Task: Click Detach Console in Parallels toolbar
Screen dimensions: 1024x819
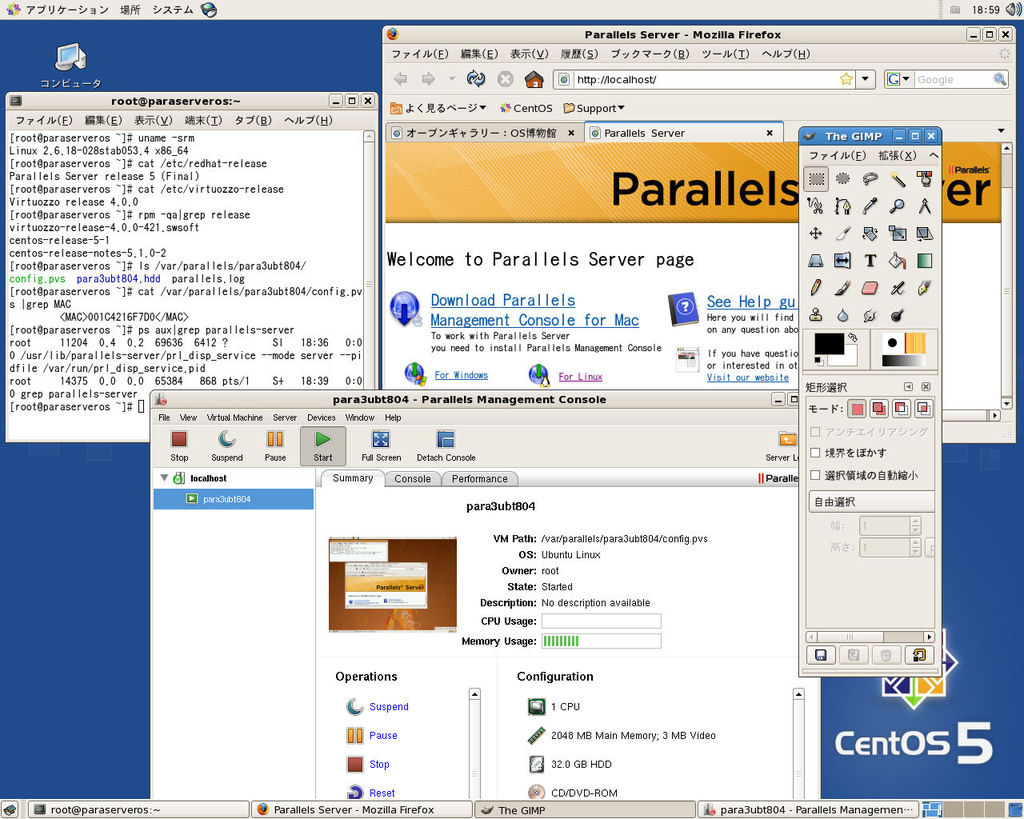Action: click(x=446, y=446)
